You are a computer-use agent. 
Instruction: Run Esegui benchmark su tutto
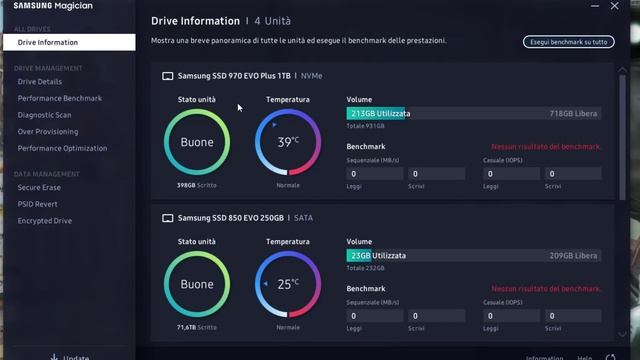tap(569, 42)
